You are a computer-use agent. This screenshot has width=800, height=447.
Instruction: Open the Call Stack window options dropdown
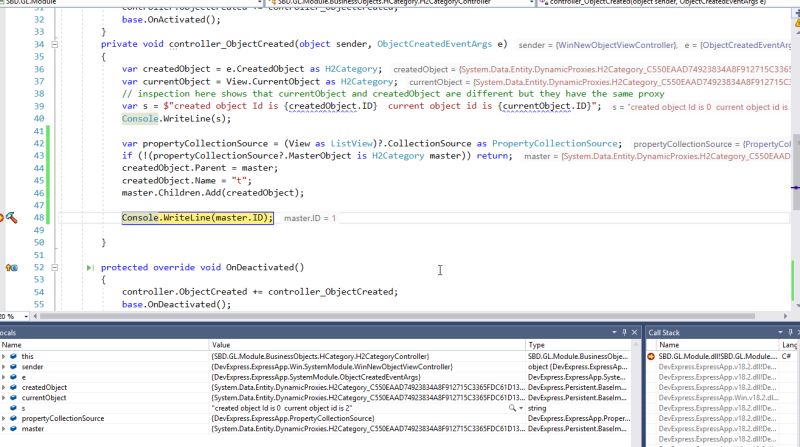[x=781, y=332]
